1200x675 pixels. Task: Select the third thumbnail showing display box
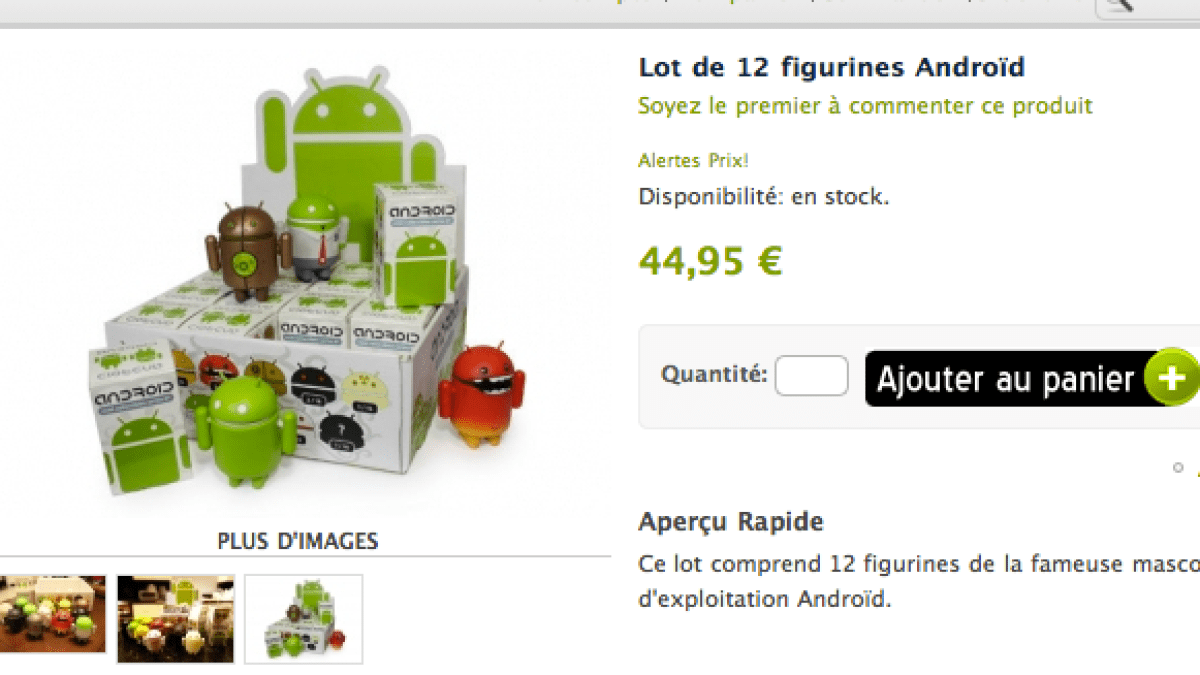click(x=304, y=619)
